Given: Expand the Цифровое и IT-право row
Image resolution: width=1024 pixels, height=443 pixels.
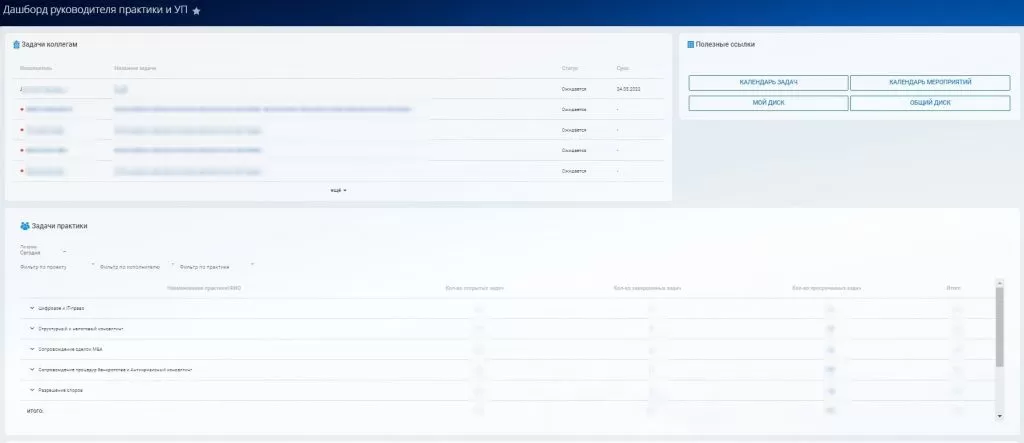Looking at the screenshot, I should [x=32, y=308].
